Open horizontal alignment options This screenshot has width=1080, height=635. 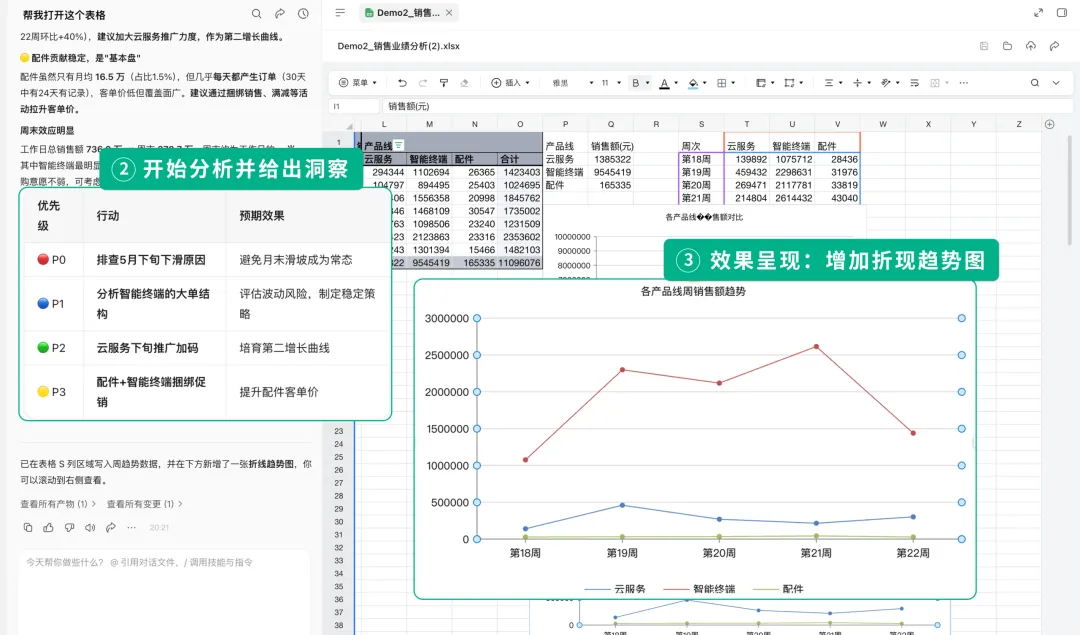coord(829,83)
